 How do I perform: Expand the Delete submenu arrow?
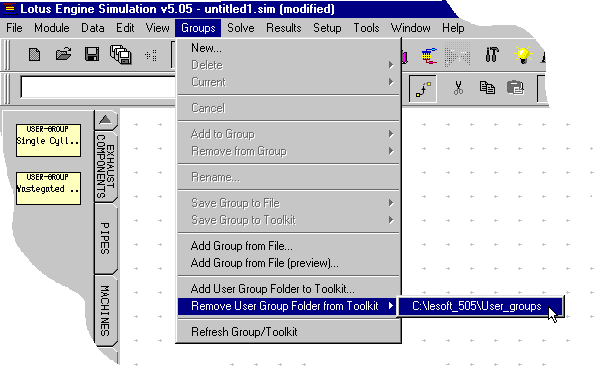click(391, 65)
